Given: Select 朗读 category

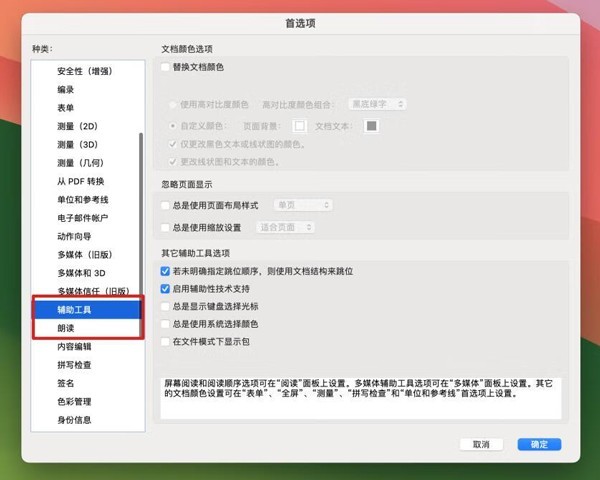Looking at the screenshot, I should pos(88,328).
